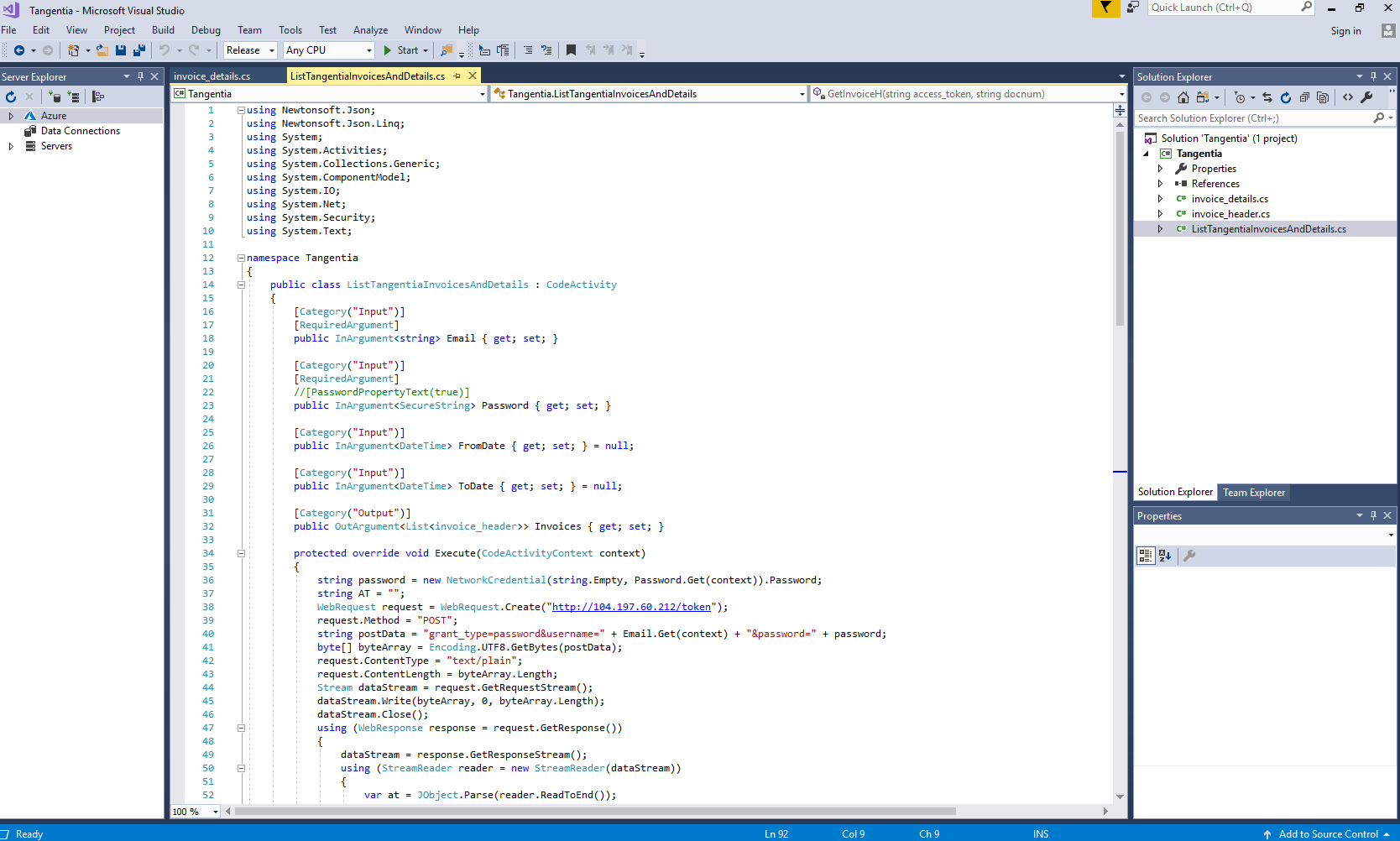Expand the Properties node in Solution Explorer

tap(1161, 169)
